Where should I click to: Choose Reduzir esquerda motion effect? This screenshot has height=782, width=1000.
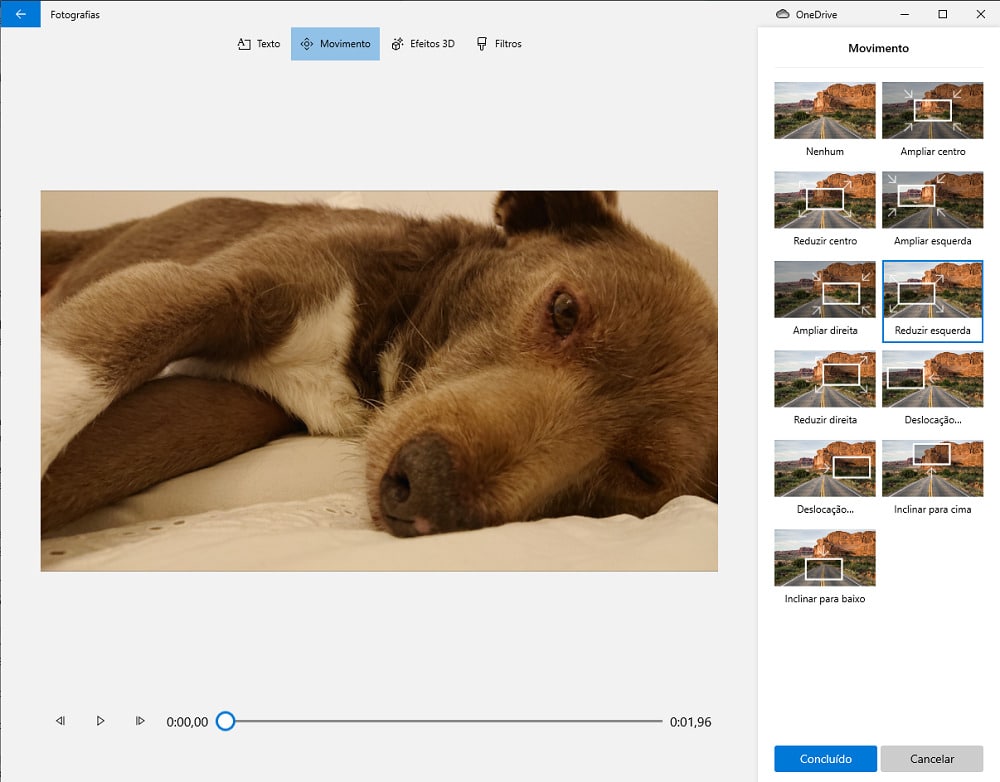point(932,290)
